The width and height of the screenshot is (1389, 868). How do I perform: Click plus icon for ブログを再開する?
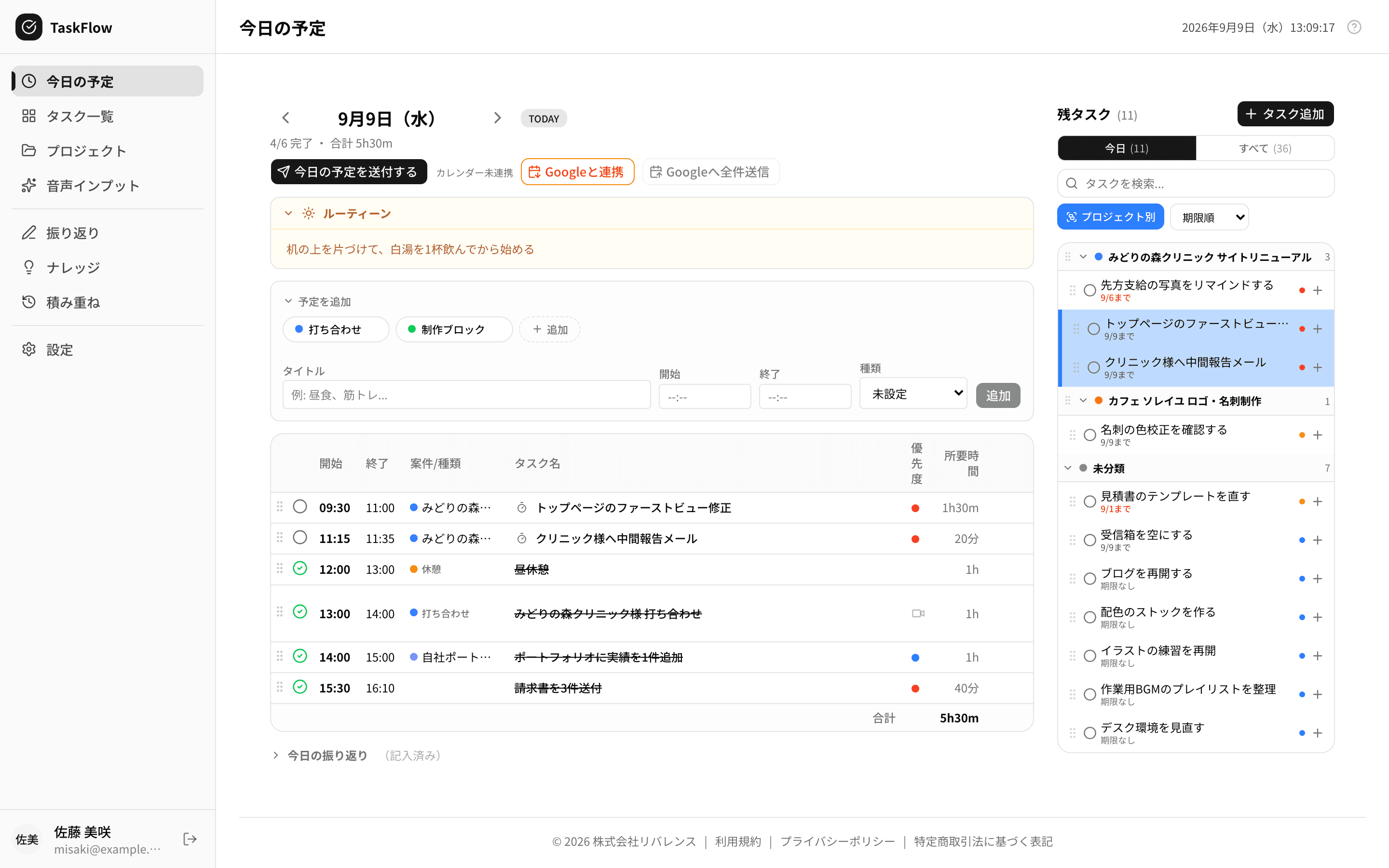(1318, 579)
